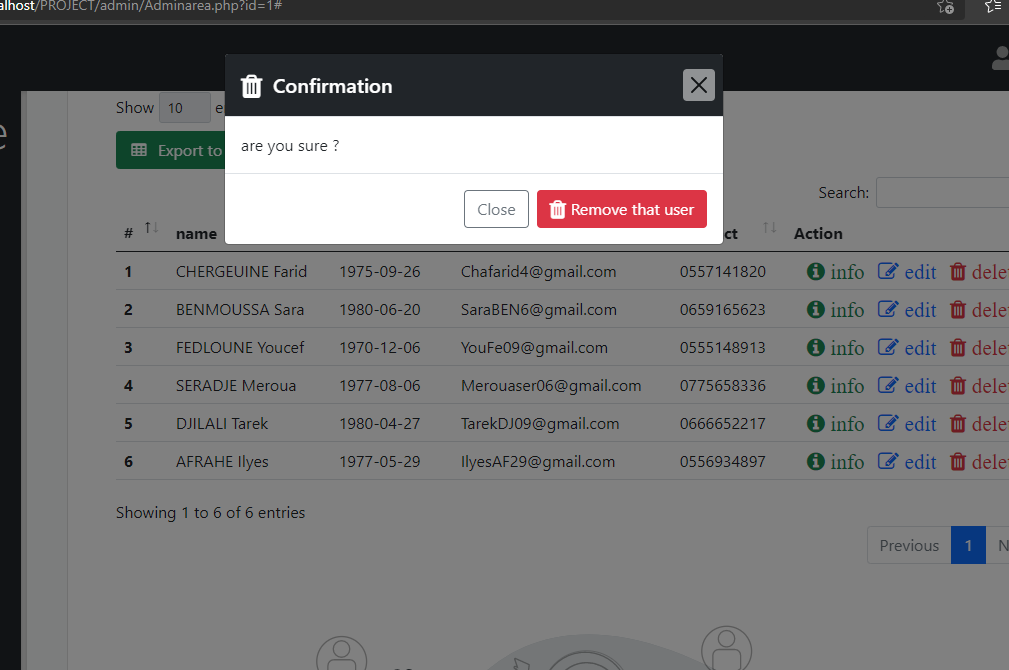Click edit icon for AFRAHE Ilyes
This screenshot has height=670, width=1009.
[887, 461]
